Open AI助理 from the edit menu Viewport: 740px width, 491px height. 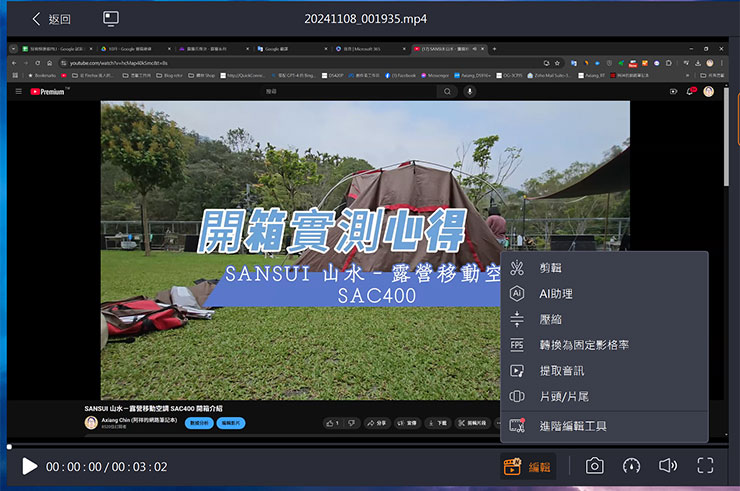(x=604, y=294)
